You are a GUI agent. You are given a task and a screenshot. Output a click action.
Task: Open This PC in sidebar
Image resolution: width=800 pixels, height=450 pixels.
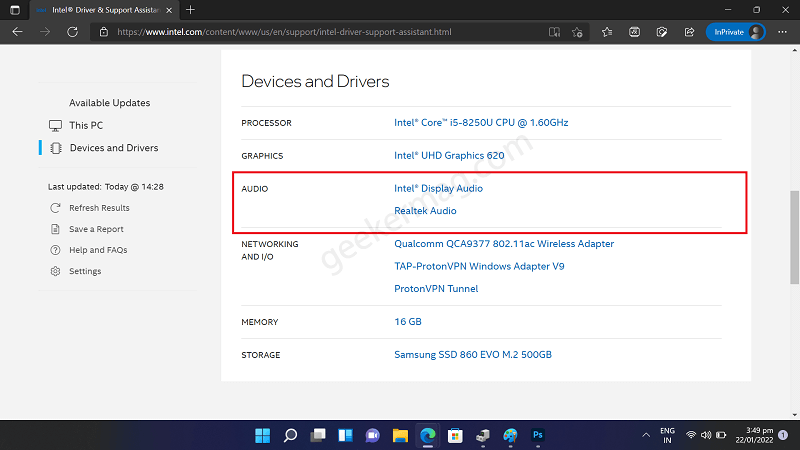[x=86, y=125]
